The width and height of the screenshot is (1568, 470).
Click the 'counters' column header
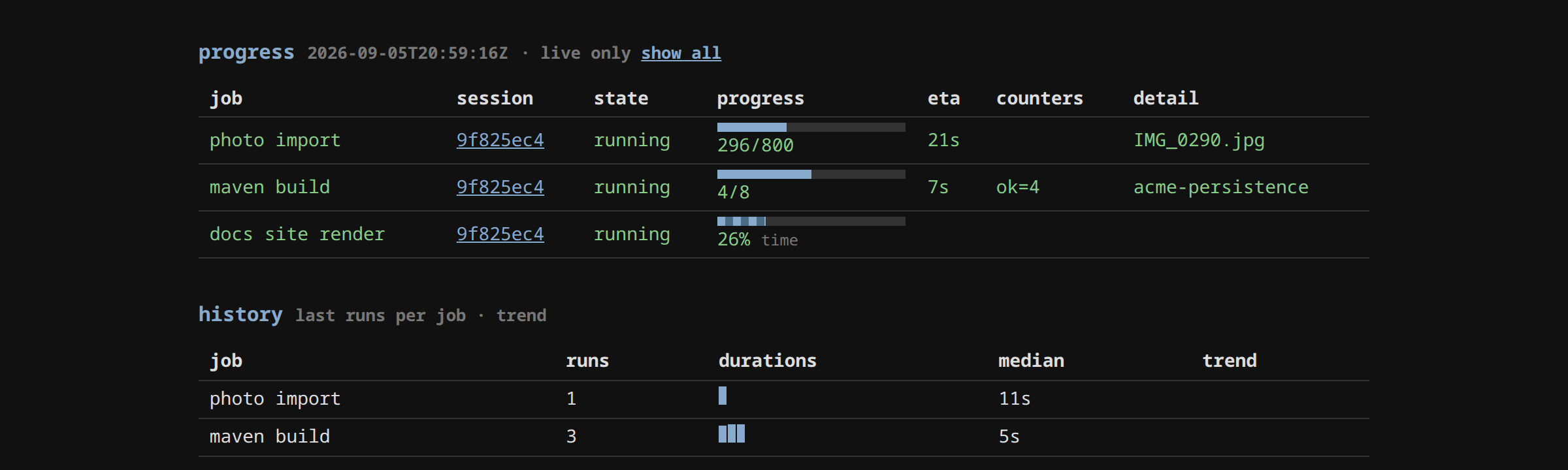pos(1039,99)
